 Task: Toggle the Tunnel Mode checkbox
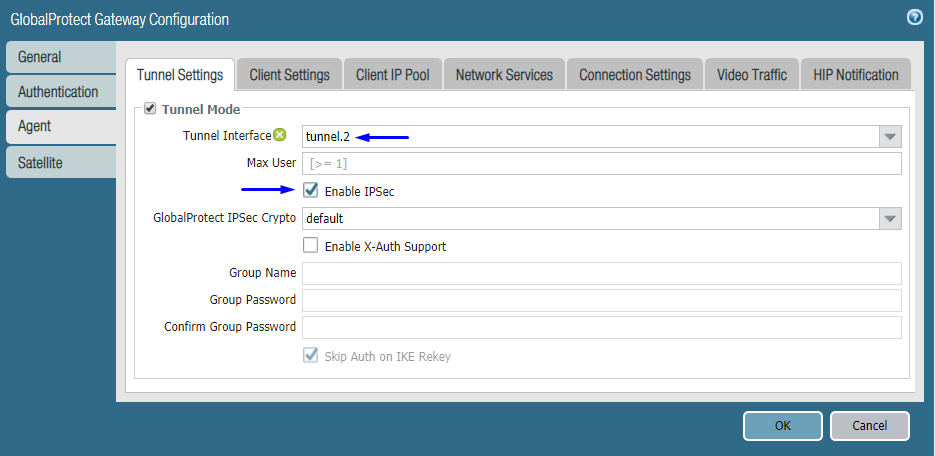(x=151, y=109)
